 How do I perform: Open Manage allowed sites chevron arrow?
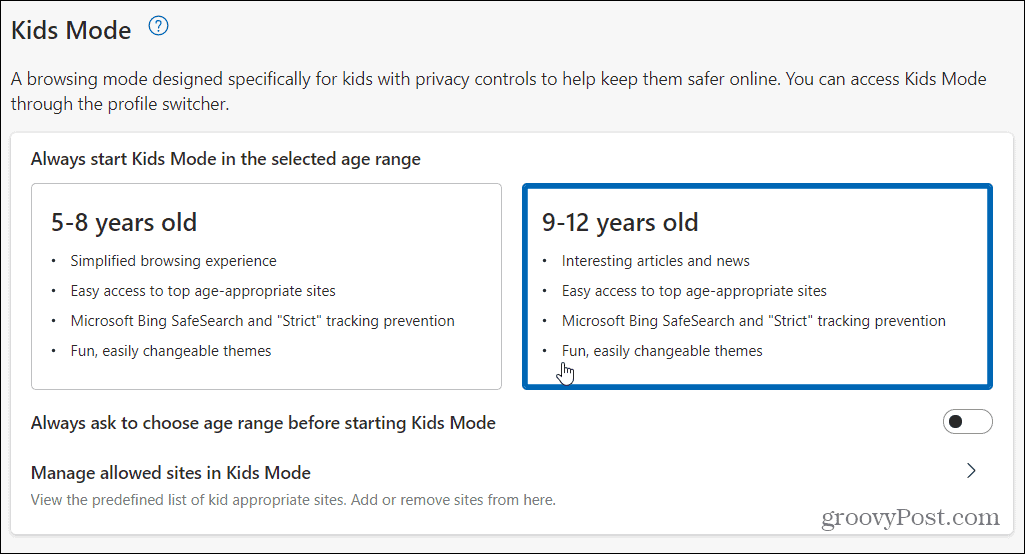pyautogui.click(x=971, y=471)
